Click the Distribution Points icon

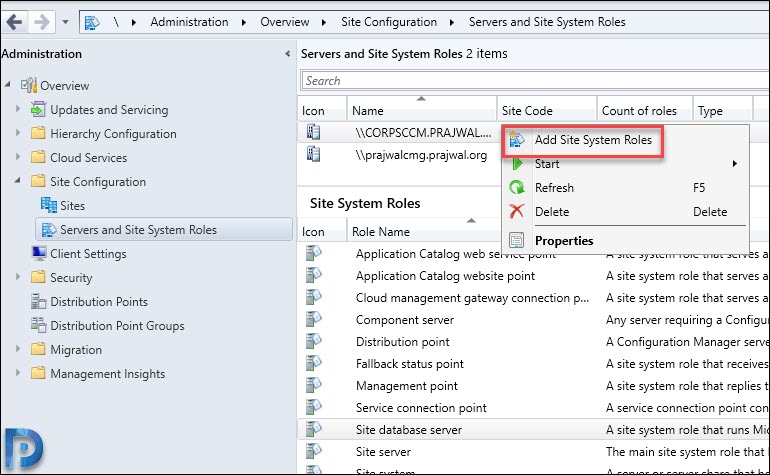click(x=38, y=301)
